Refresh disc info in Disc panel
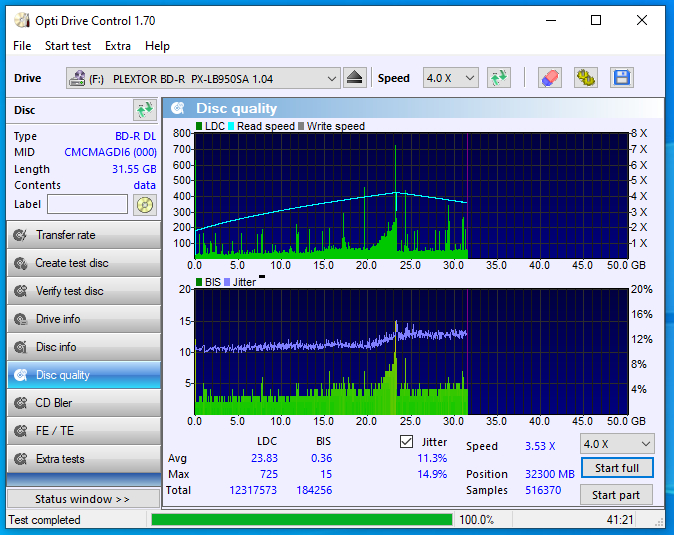 pos(145,110)
